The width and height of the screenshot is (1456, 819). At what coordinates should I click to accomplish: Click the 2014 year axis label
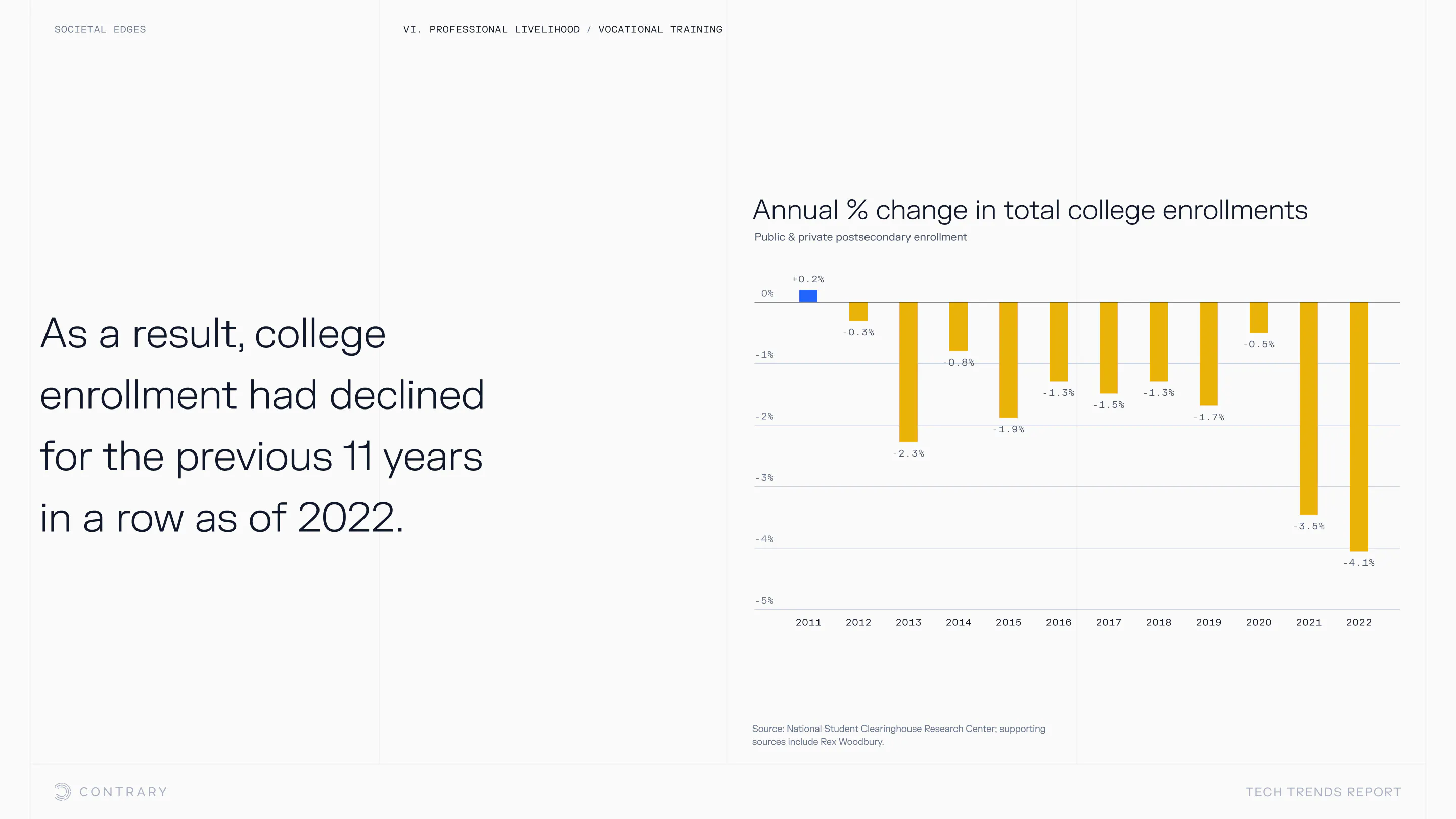pyautogui.click(x=958, y=622)
